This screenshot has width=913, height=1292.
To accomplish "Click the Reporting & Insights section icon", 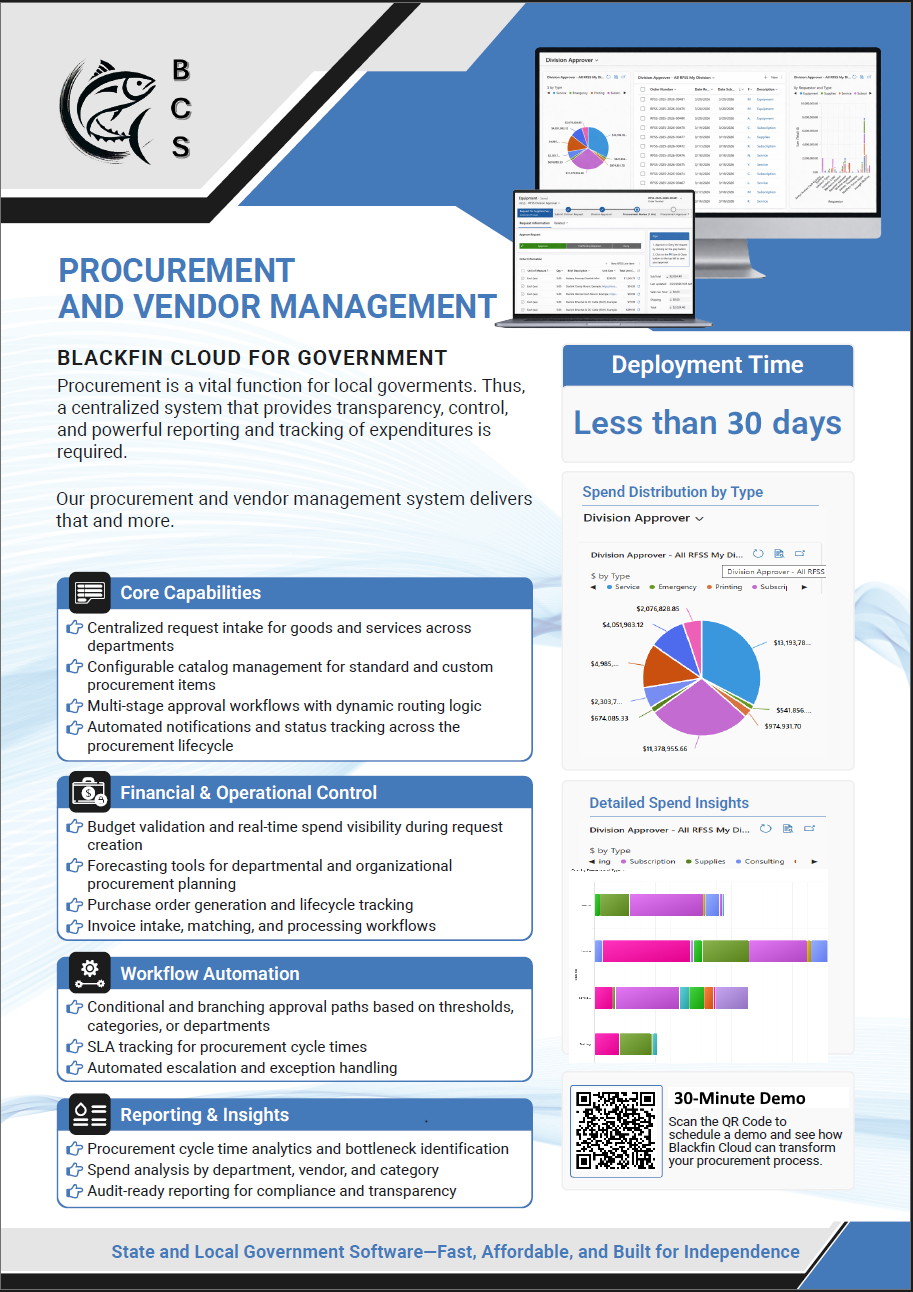I will pyautogui.click(x=89, y=1114).
